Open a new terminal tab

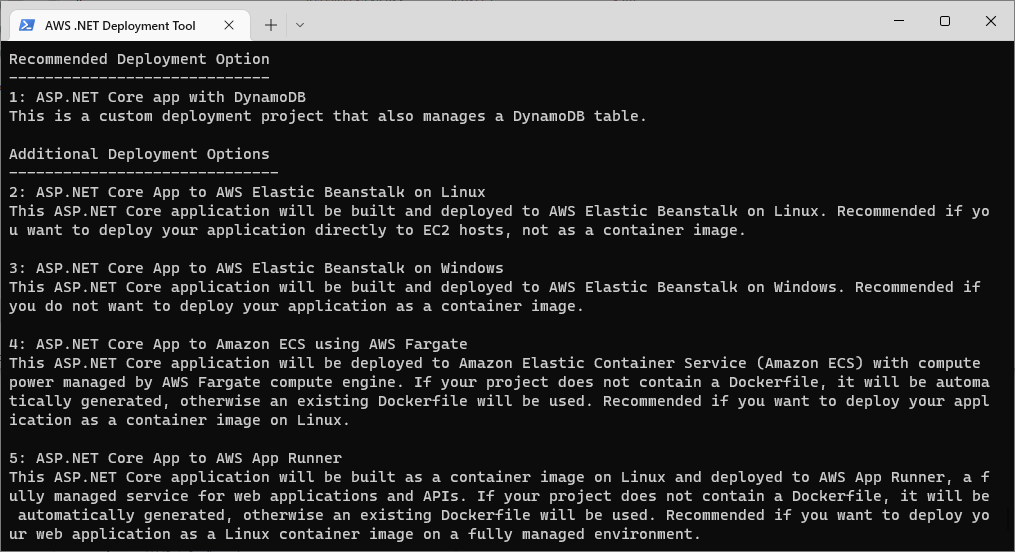point(271,25)
